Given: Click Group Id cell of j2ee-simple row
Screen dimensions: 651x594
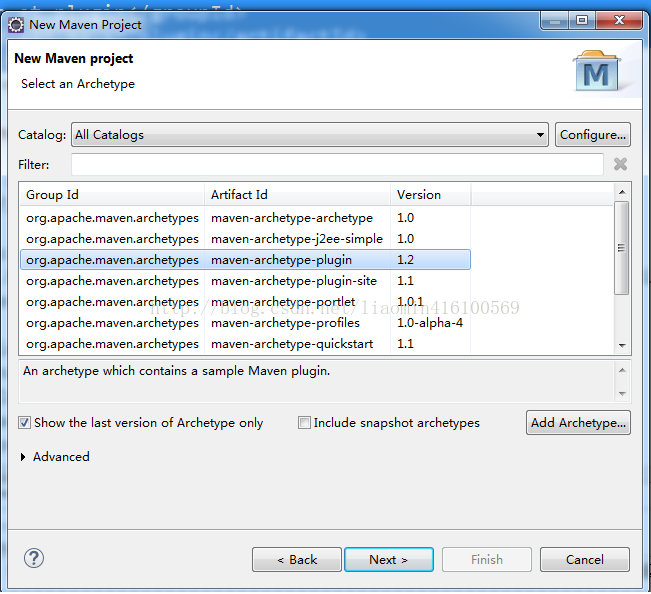Looking at the screenshot, I should 112,239.
